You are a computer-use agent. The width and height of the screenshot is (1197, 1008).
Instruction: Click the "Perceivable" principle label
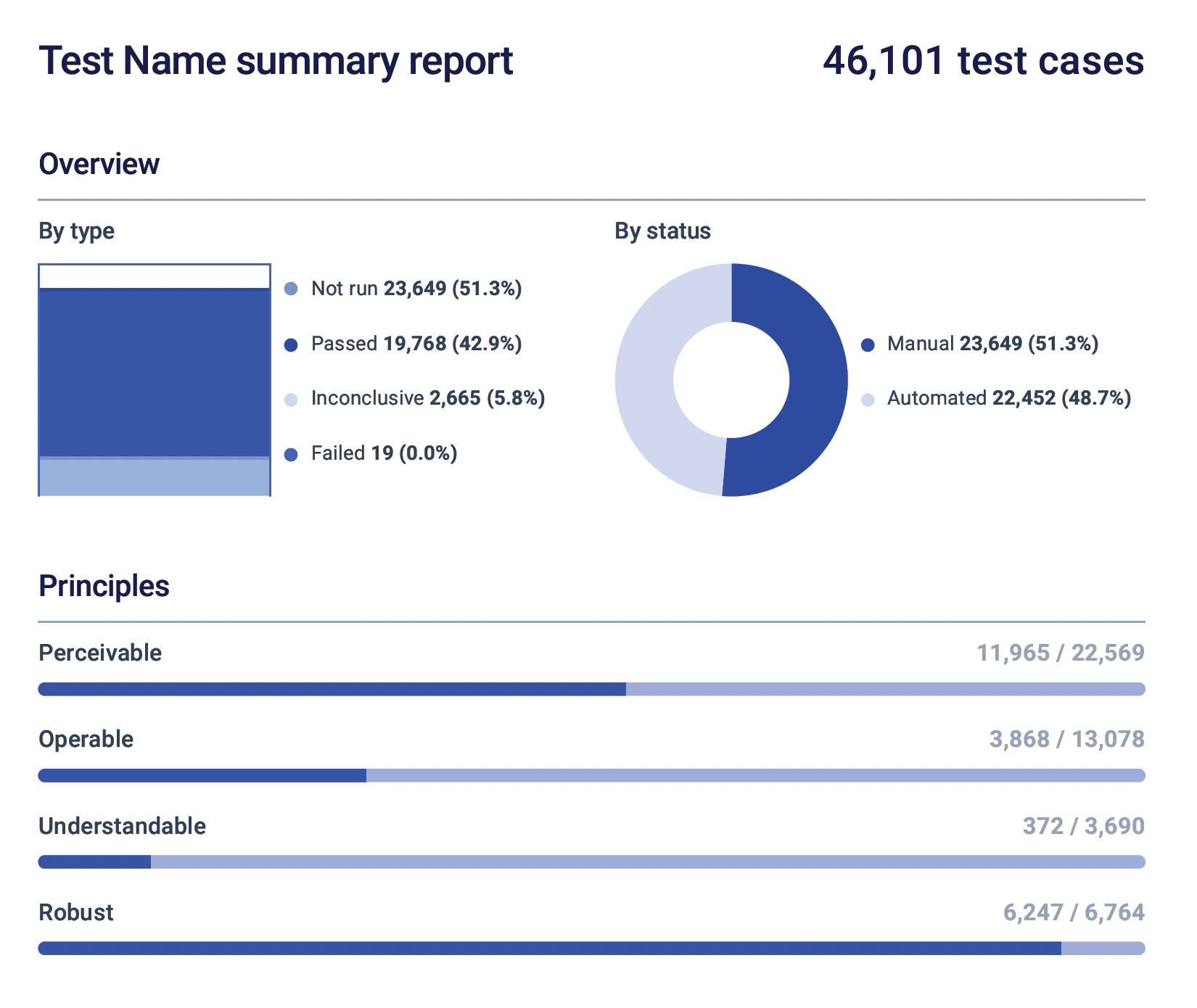(100, 653)
